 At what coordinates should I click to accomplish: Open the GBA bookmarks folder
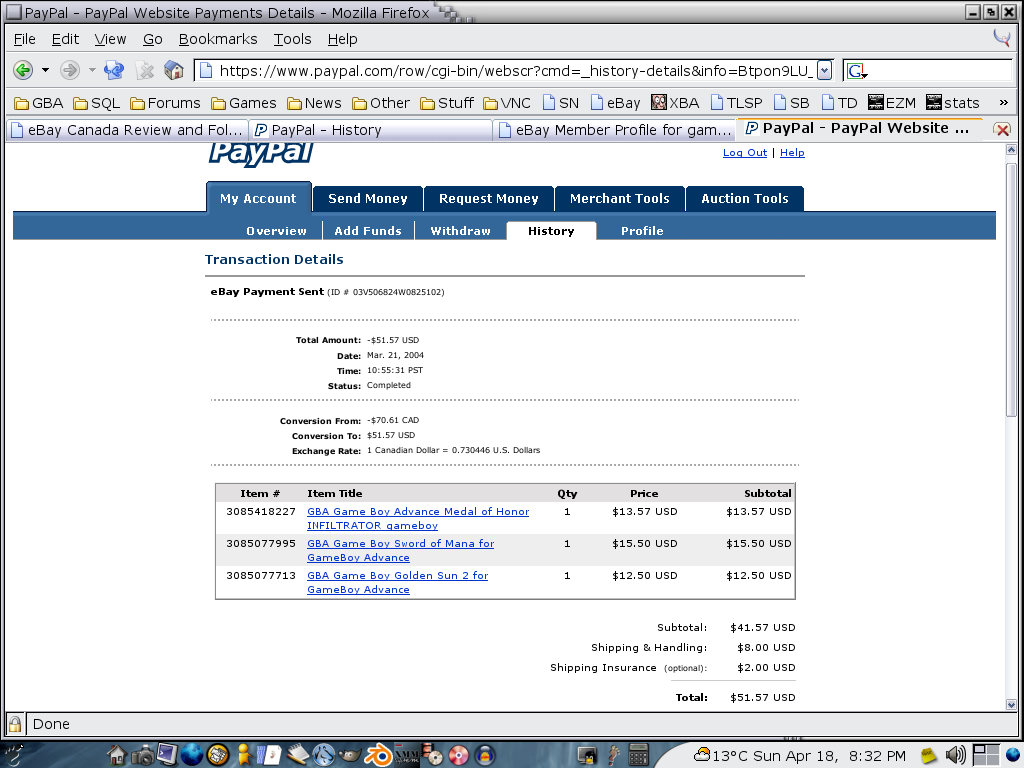click(39, 103)
